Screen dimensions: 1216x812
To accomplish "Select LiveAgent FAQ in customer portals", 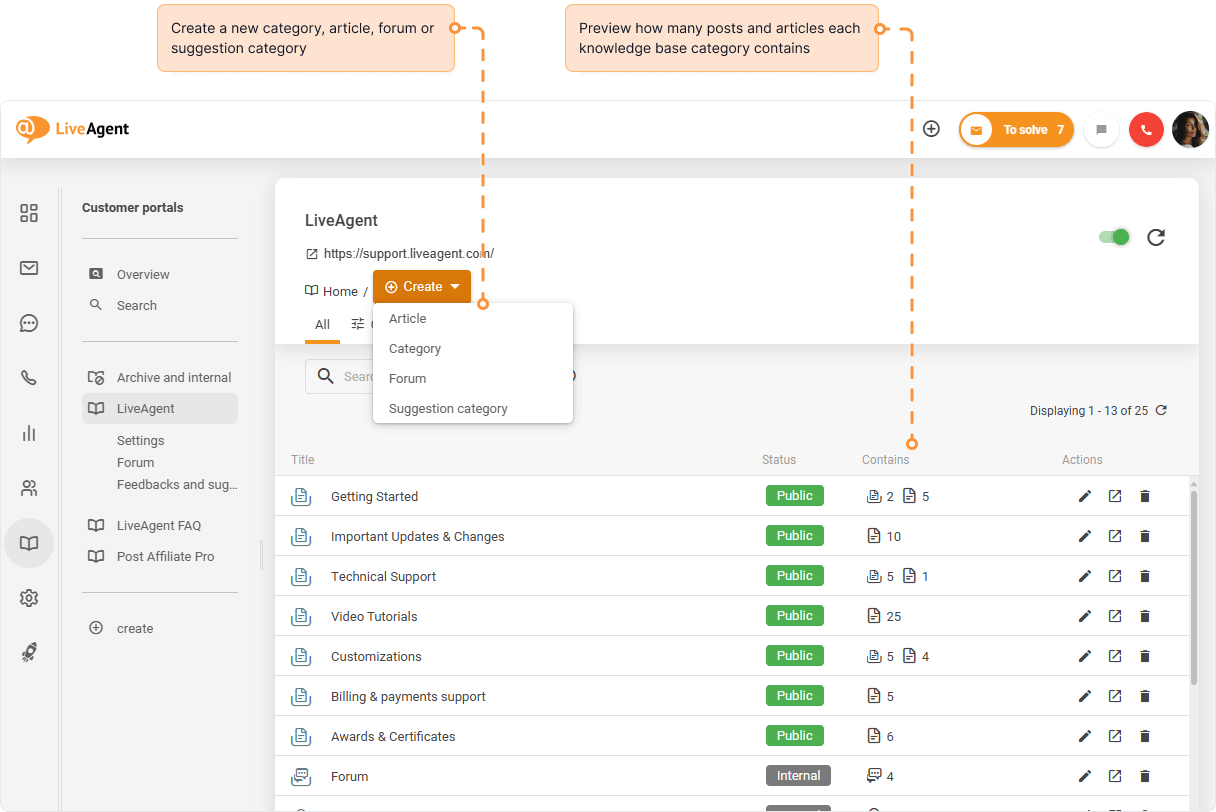I will 159,526.
